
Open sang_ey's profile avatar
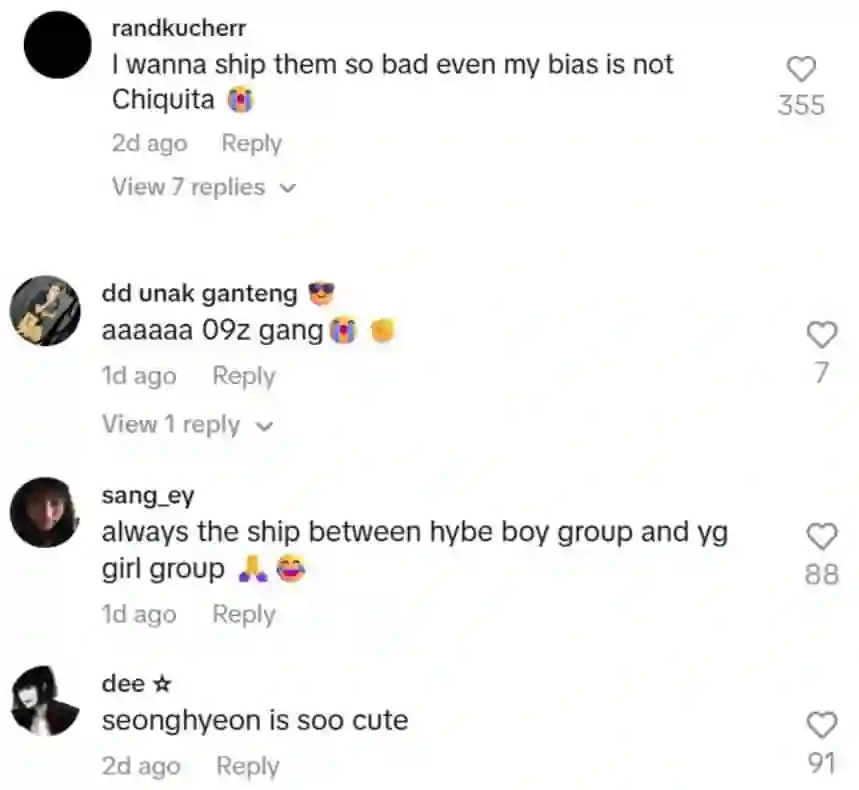coord(45,512)
